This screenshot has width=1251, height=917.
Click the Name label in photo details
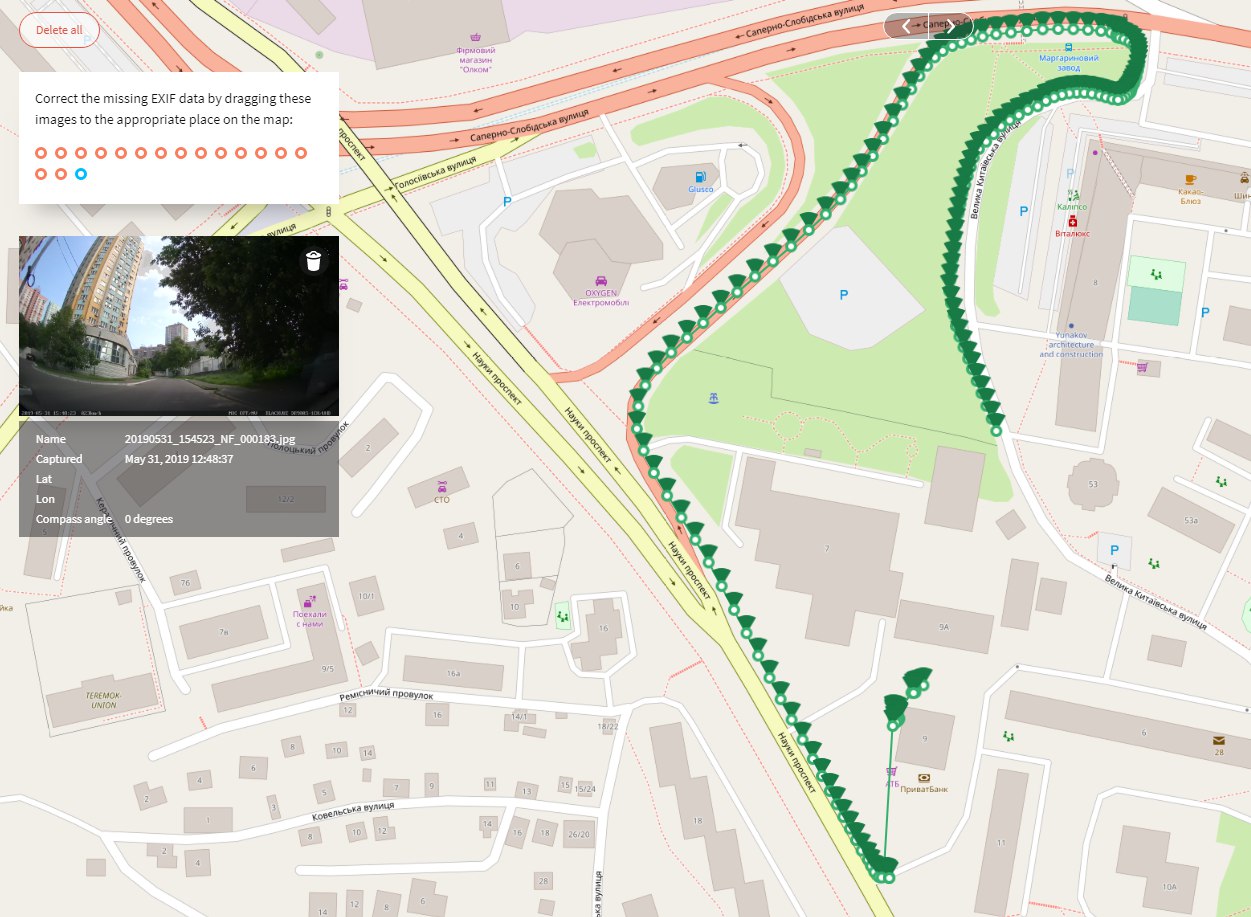51,439
